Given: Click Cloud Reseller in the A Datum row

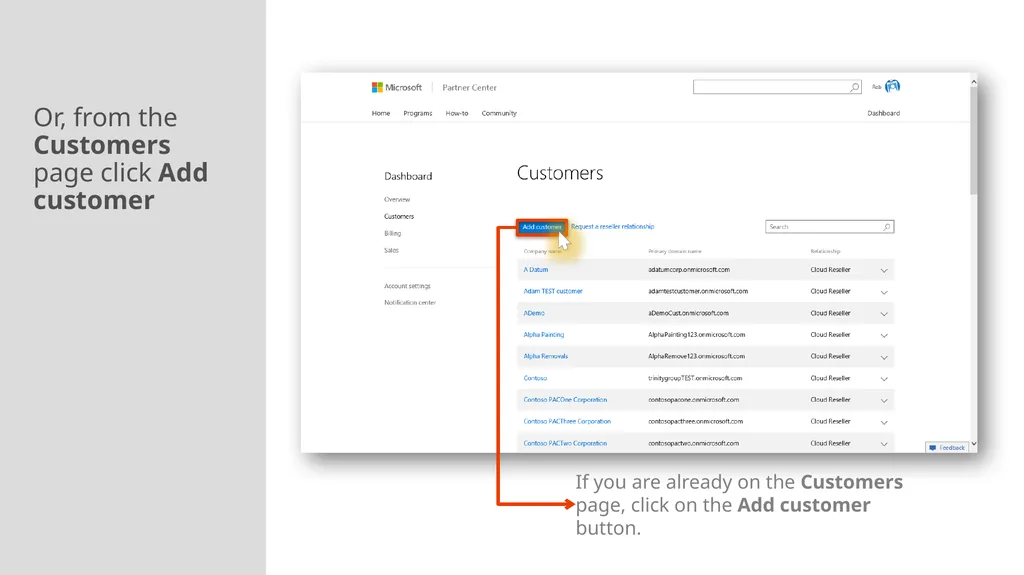Looking at the screenshot, I should [830, 269].
